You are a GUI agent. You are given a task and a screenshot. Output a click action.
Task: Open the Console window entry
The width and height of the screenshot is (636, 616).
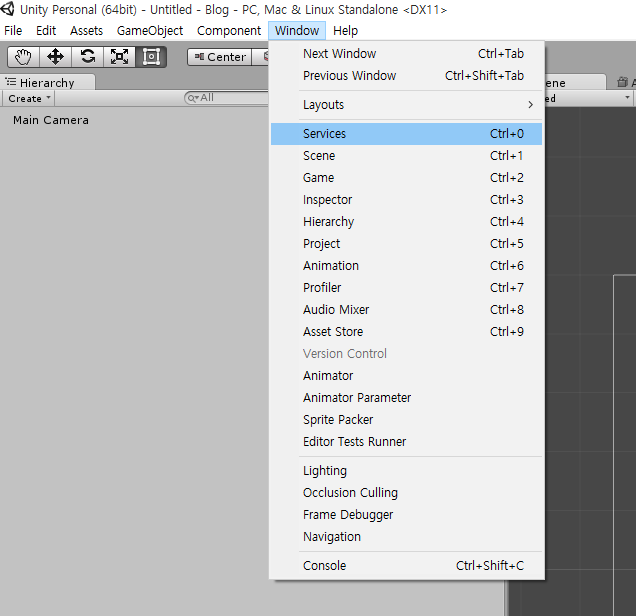[x=406, y=565]
